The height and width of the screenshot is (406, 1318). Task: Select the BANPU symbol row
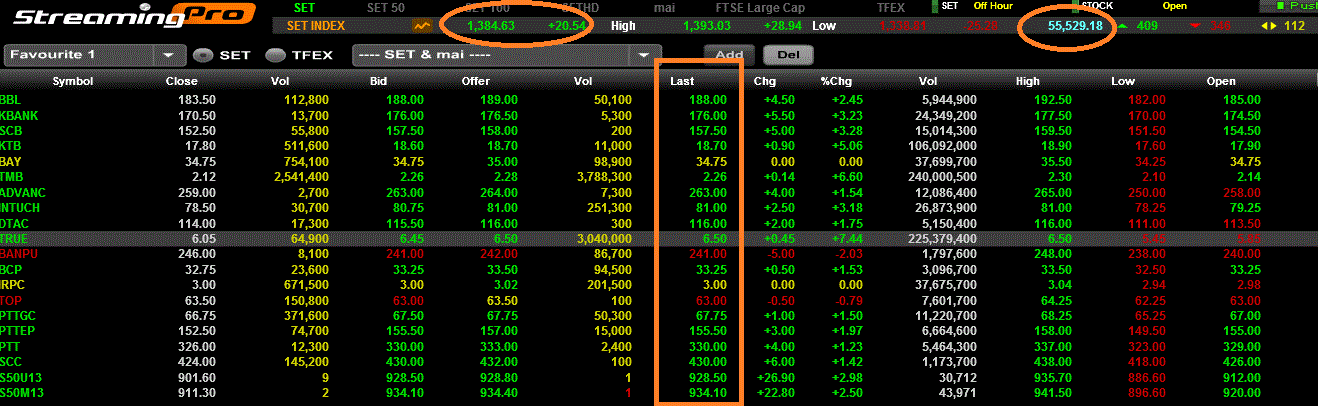click(659, 254)
